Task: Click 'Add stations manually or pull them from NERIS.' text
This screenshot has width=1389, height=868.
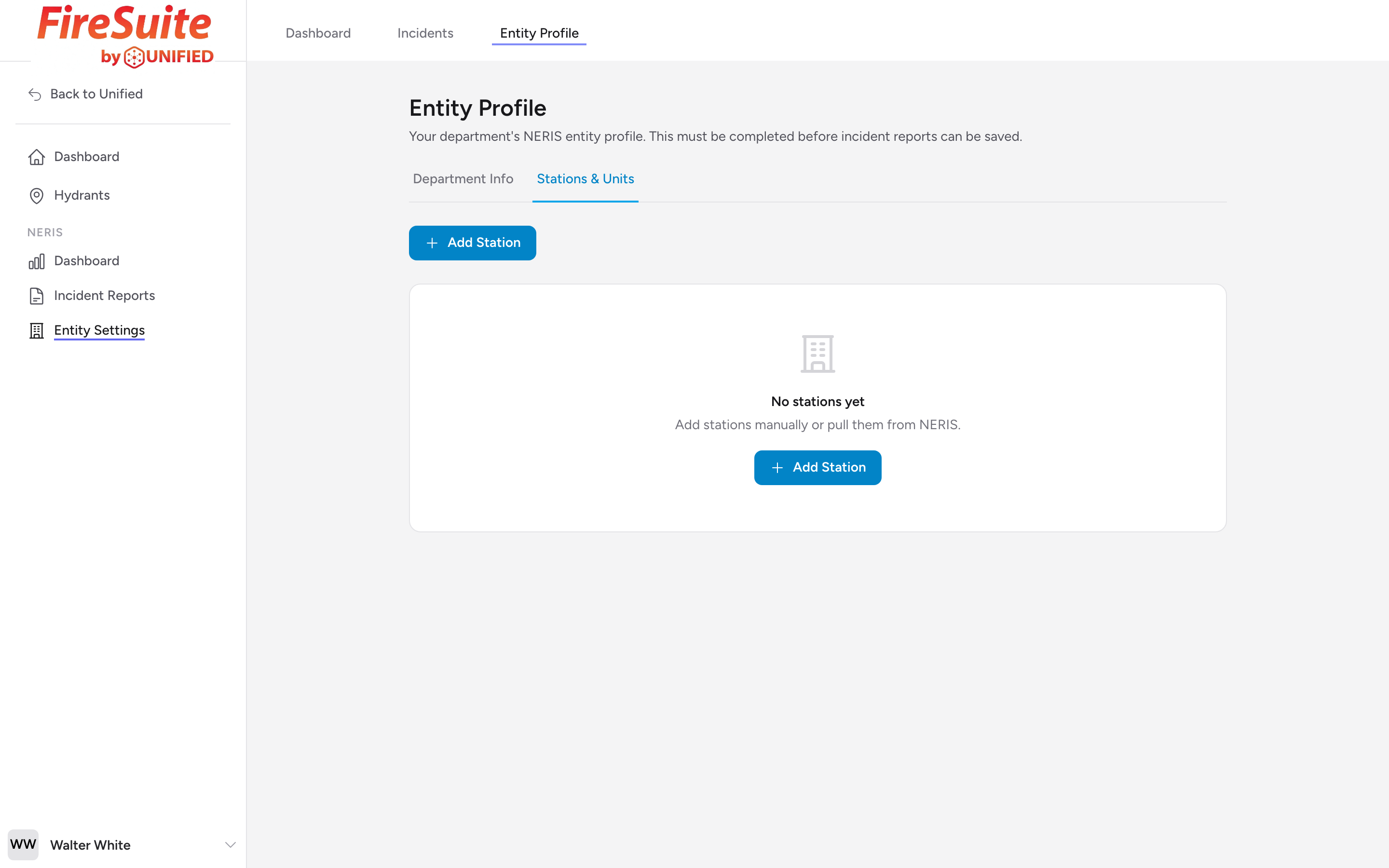Action: point(817,425)
